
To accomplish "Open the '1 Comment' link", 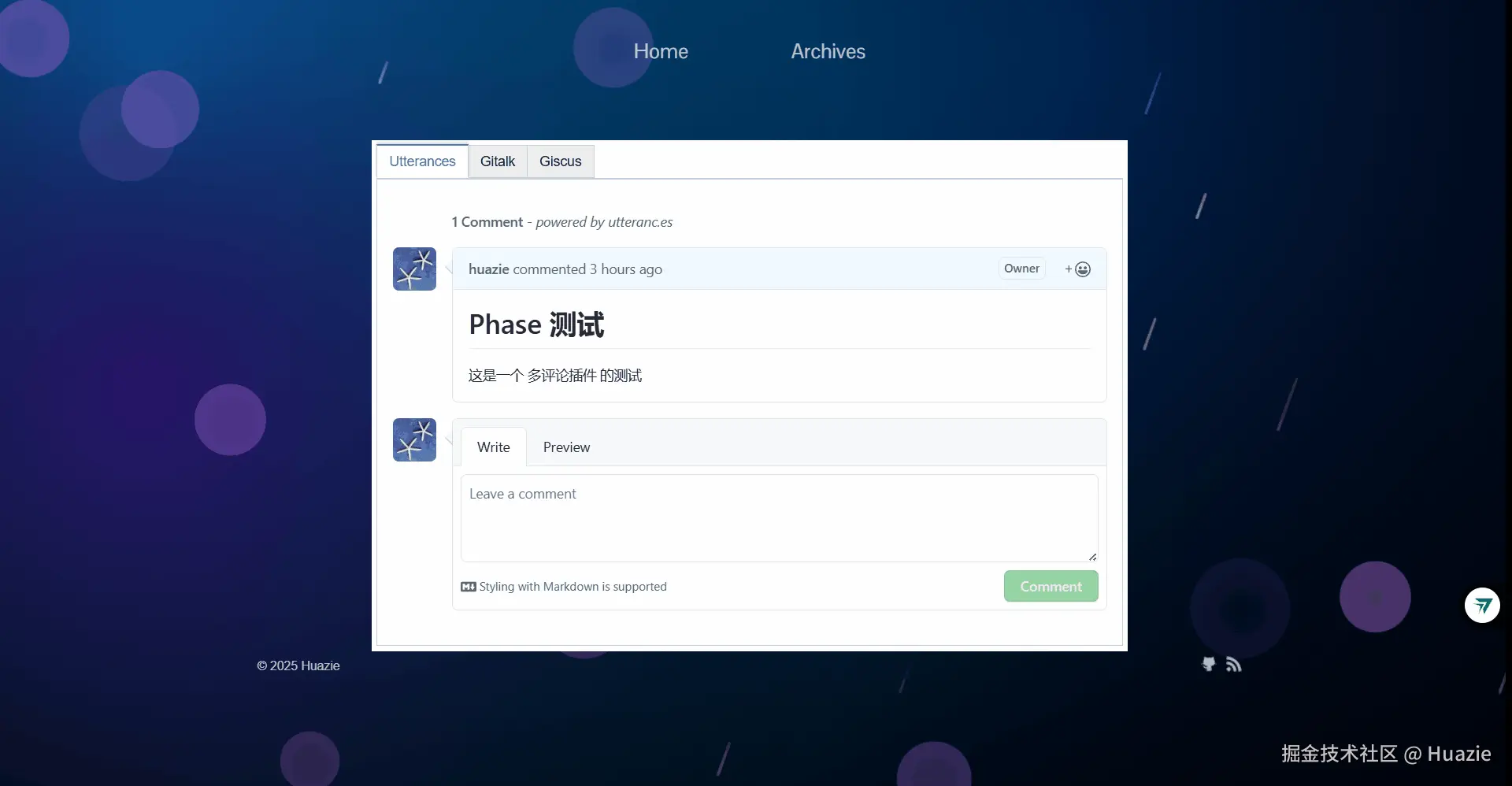I will (487, 222).
